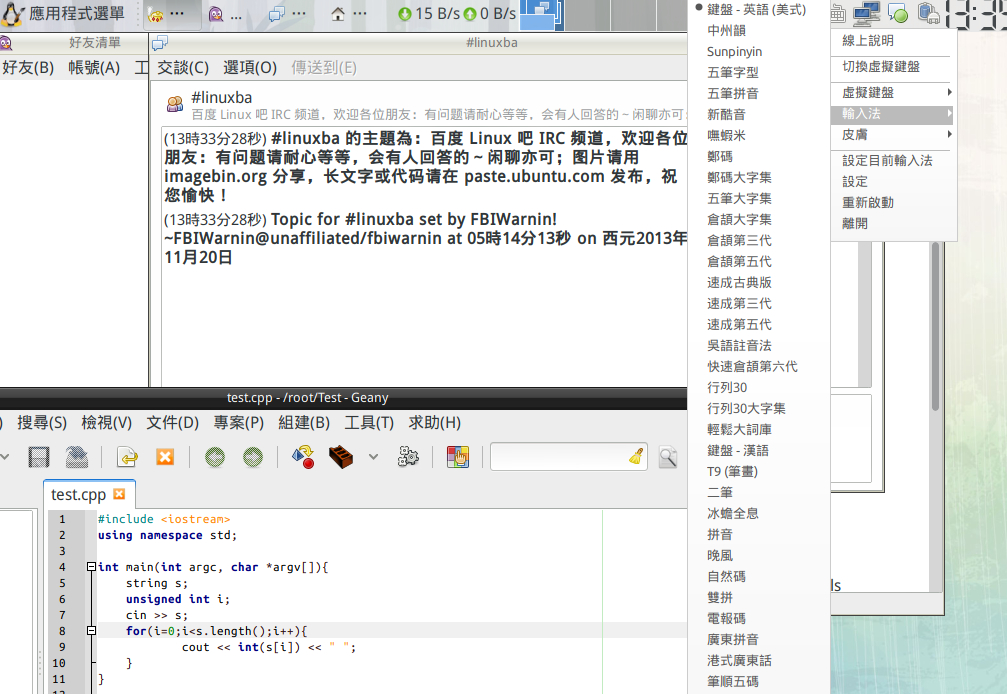Open 帳號(A) menu in buddy list
This screenshot has width=1007, height=694.
click(94, 67)
